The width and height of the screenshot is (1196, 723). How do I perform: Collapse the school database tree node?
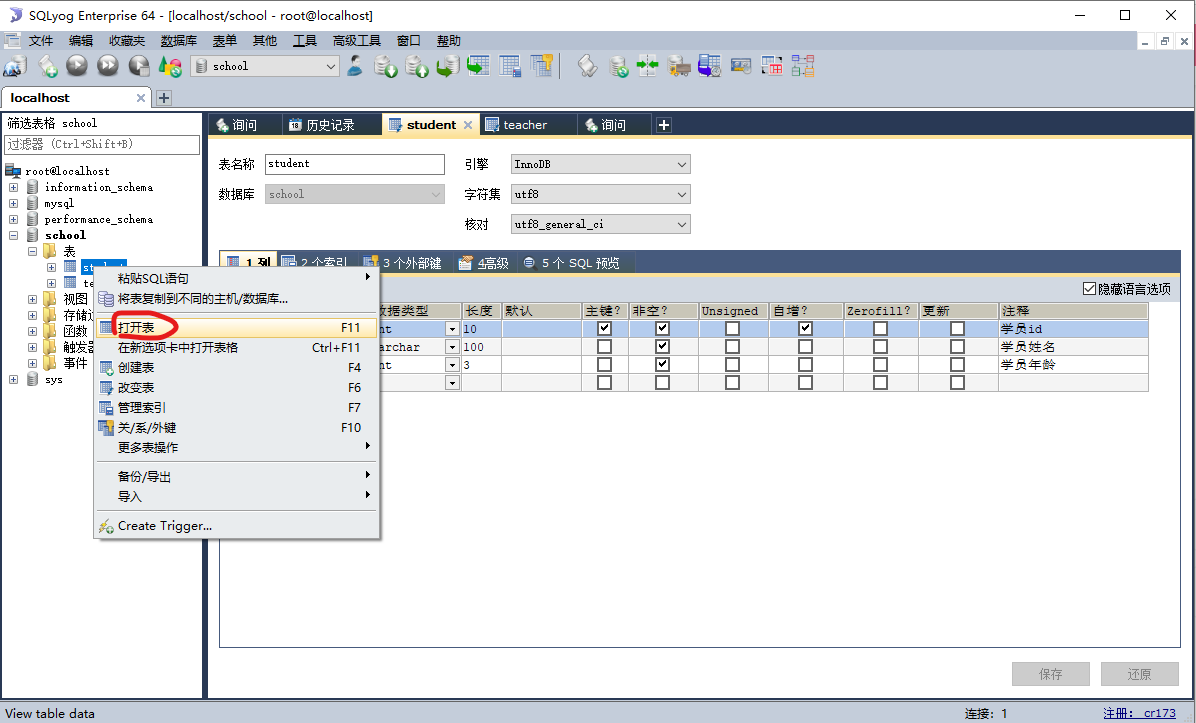[13, 235]
